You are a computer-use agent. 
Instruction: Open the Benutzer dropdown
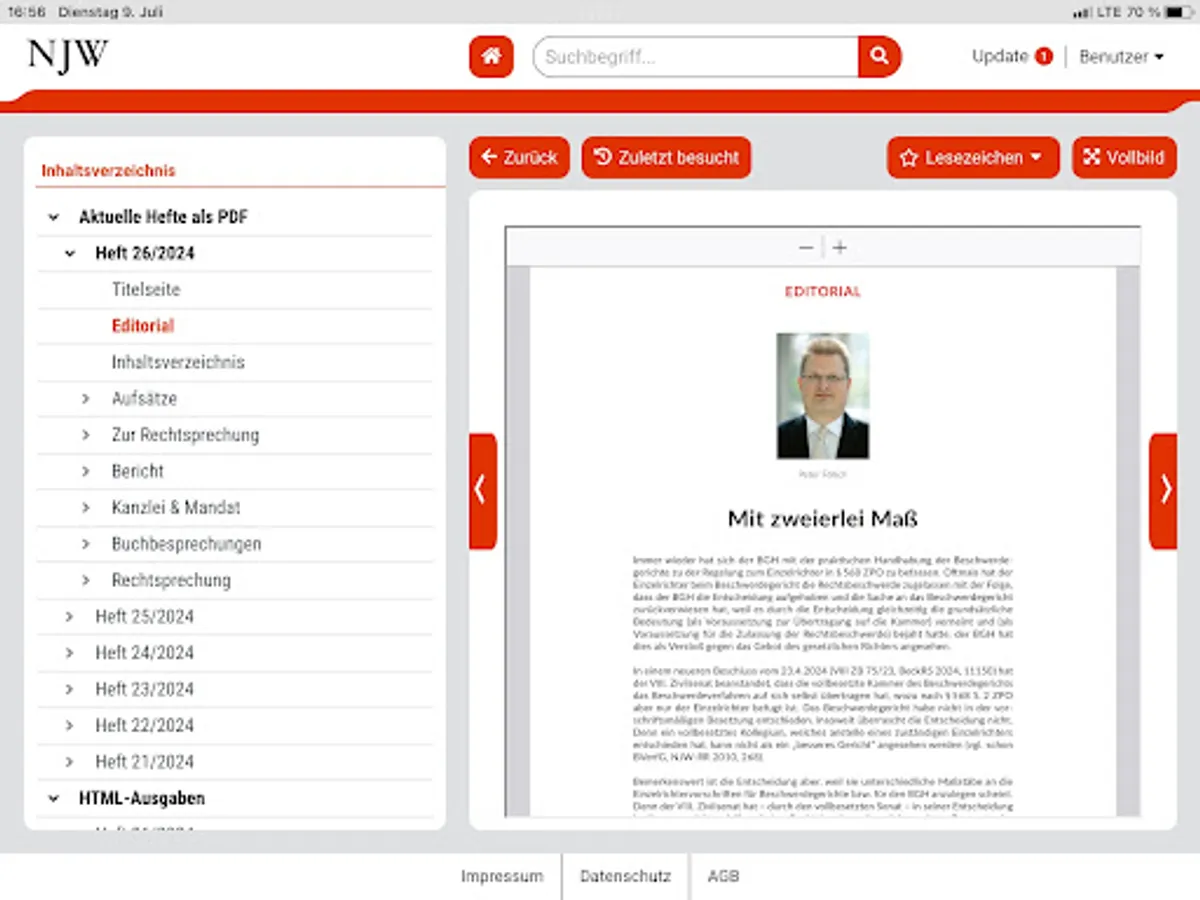click(1122, 57)
